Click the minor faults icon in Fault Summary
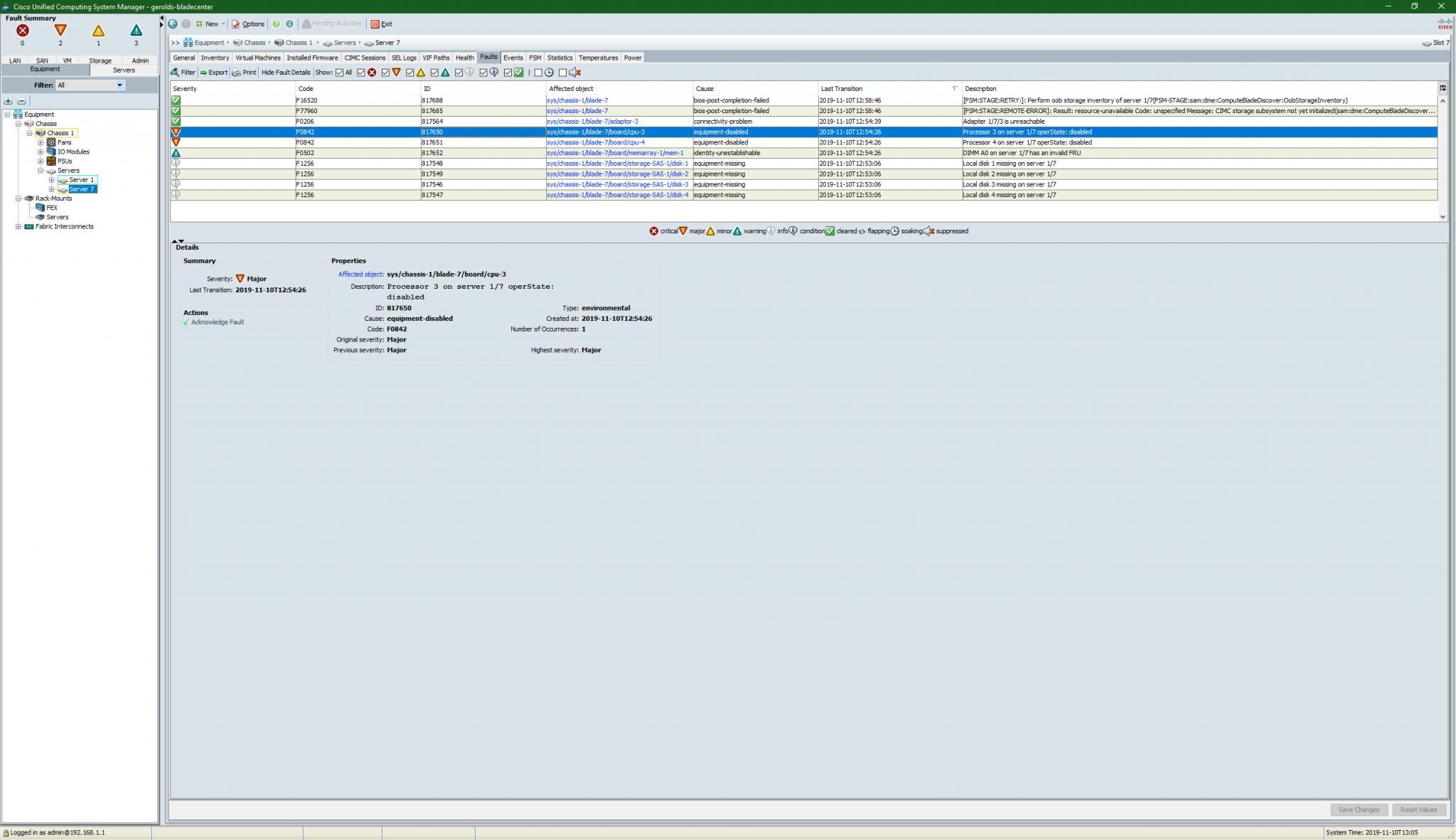 [x=98, y=31]
